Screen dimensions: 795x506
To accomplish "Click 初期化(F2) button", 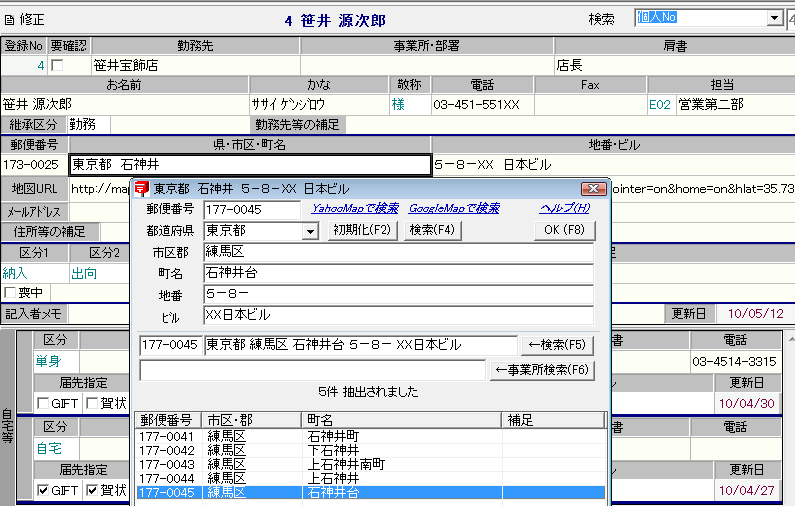I will tap(362, 230).
